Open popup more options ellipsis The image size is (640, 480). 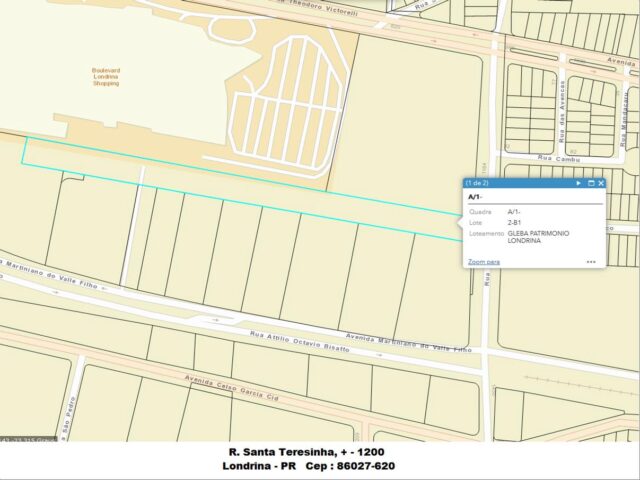coord(591,262)
